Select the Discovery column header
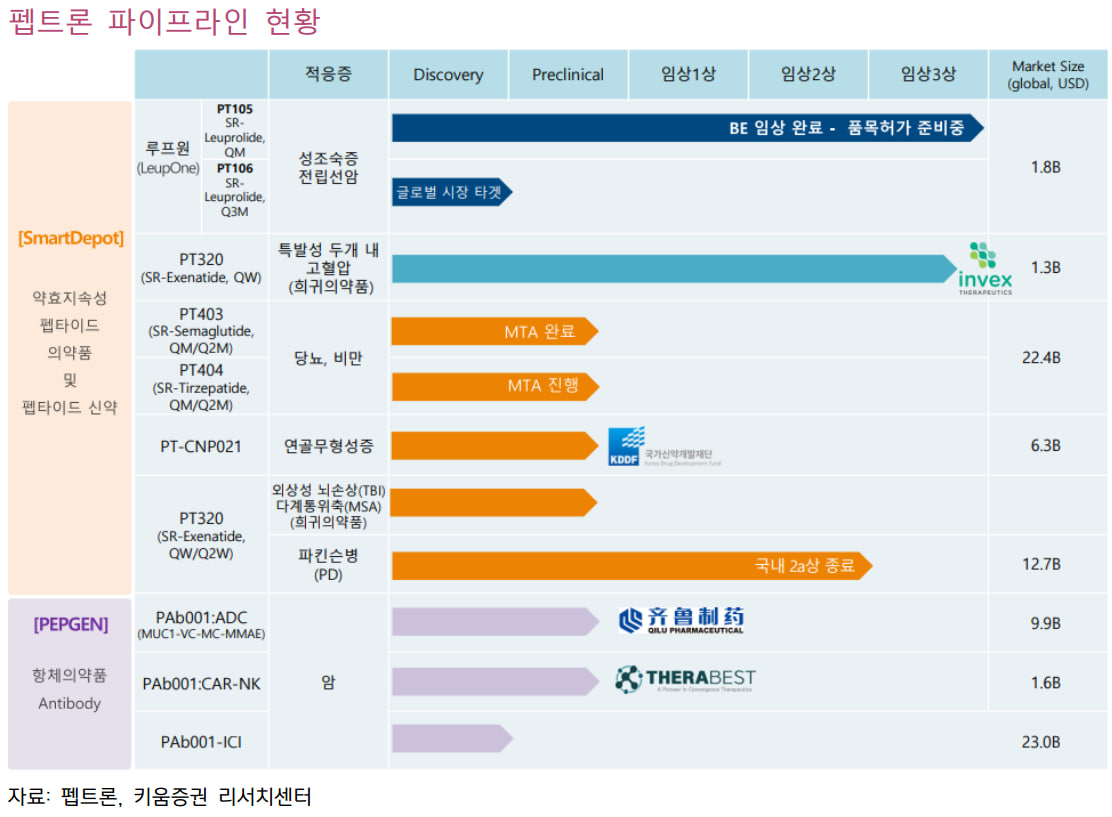The width and height of the screenshot is (1112, 817). pos(448,75)
